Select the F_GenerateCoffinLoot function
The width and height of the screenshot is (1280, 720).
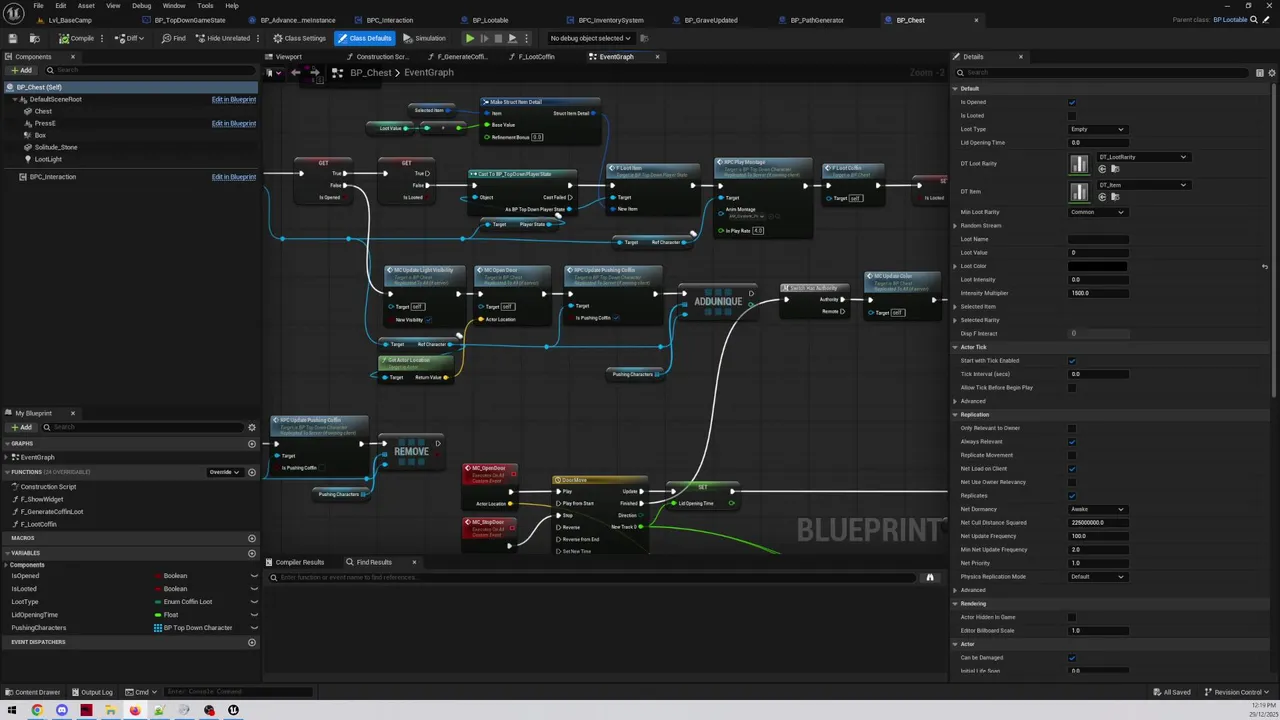(x=52, y=512)
